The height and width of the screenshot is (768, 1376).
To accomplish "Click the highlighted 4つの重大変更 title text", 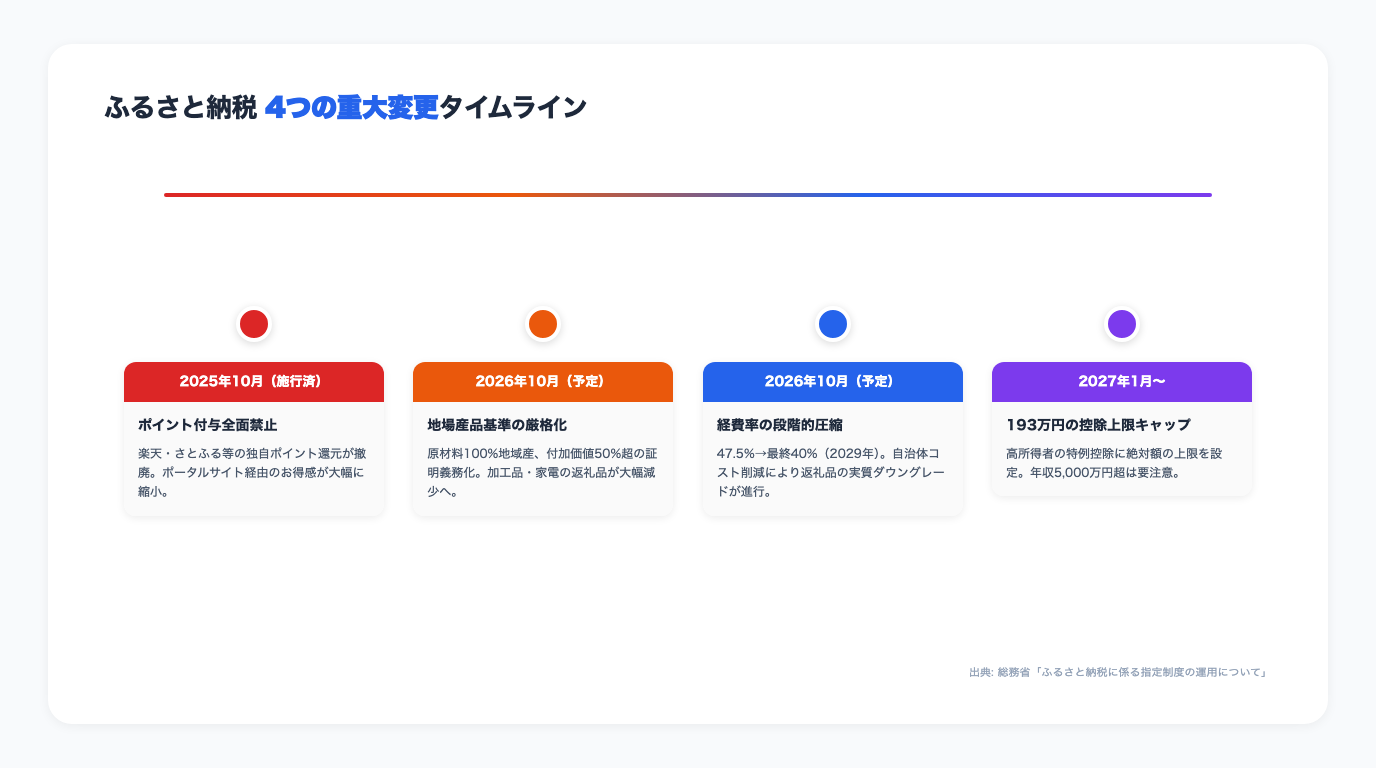I will coord(352,106).
